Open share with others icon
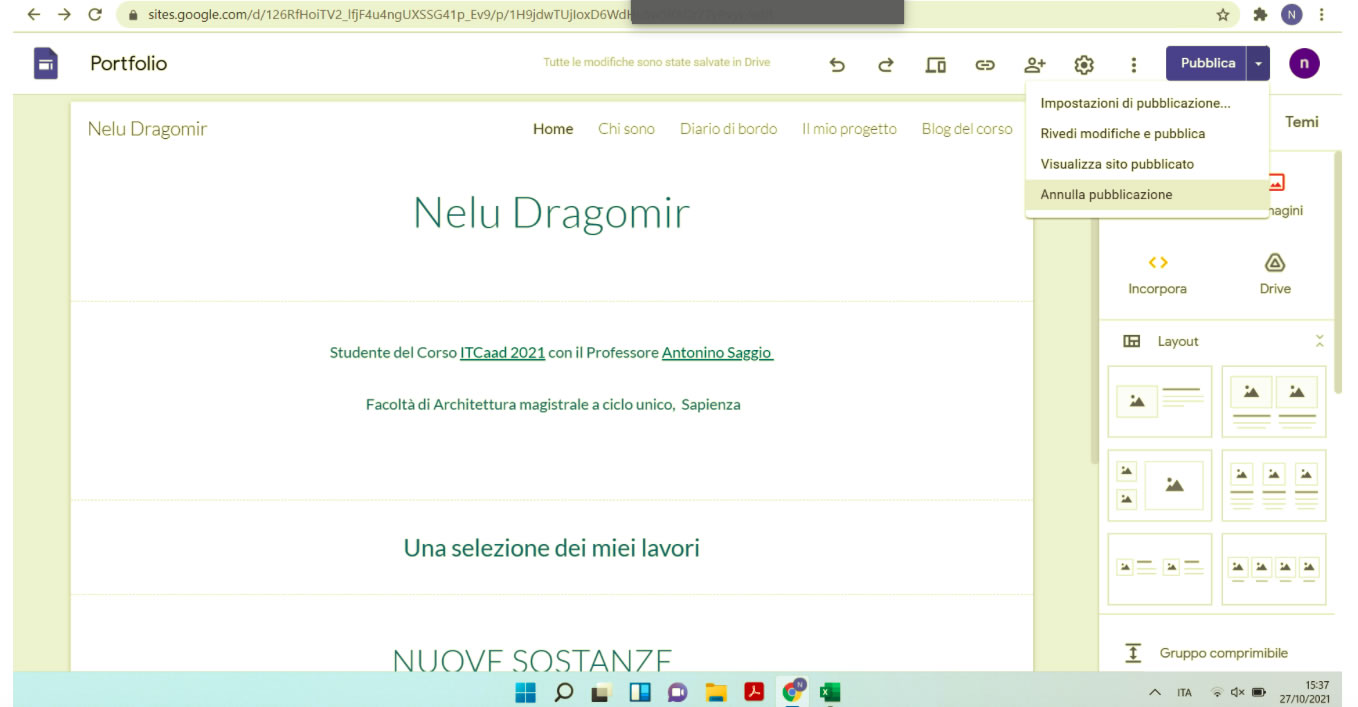The image size is (1358, 707). pos(1034,65)
